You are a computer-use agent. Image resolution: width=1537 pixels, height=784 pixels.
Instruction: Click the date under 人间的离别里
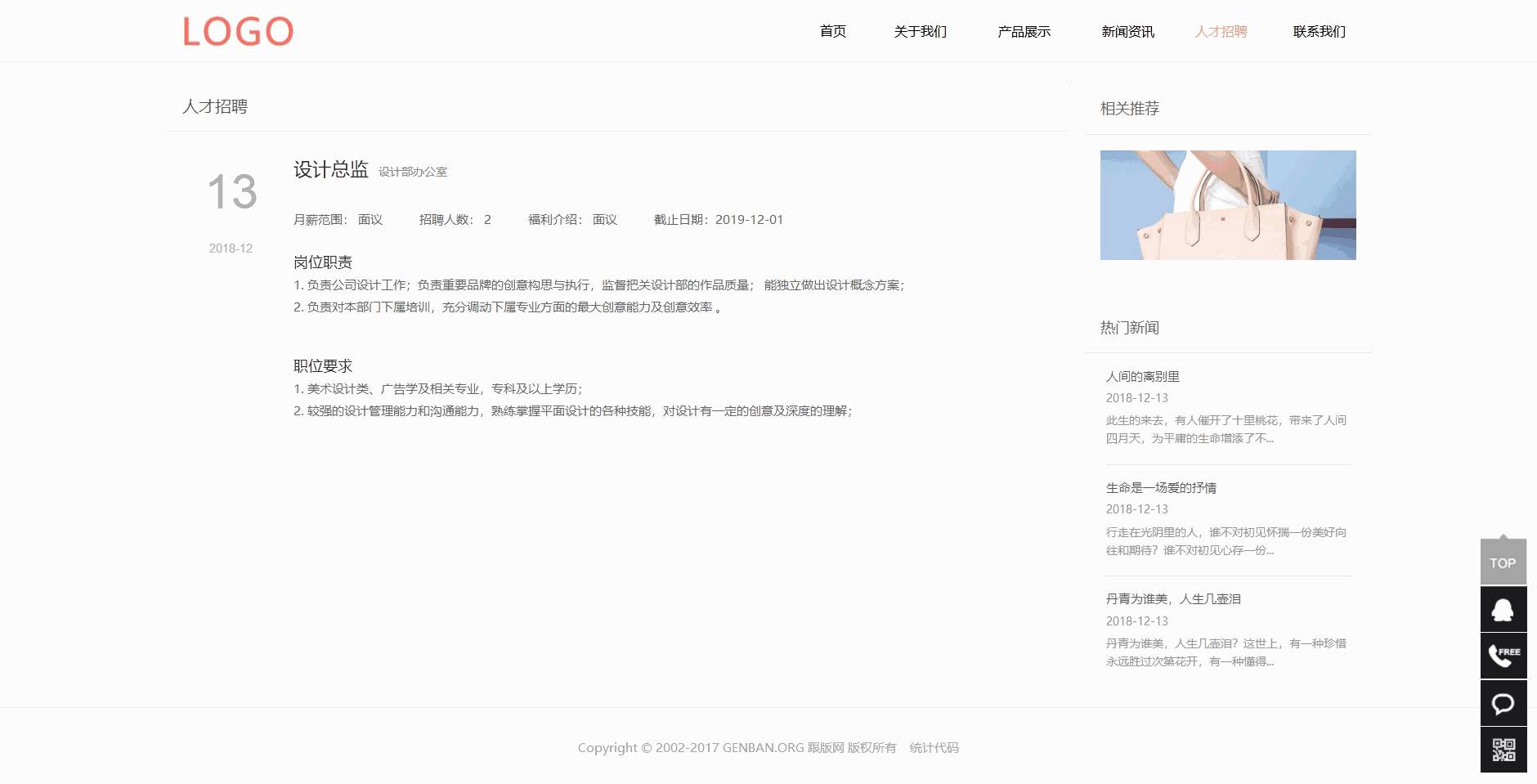[1137, 398]
